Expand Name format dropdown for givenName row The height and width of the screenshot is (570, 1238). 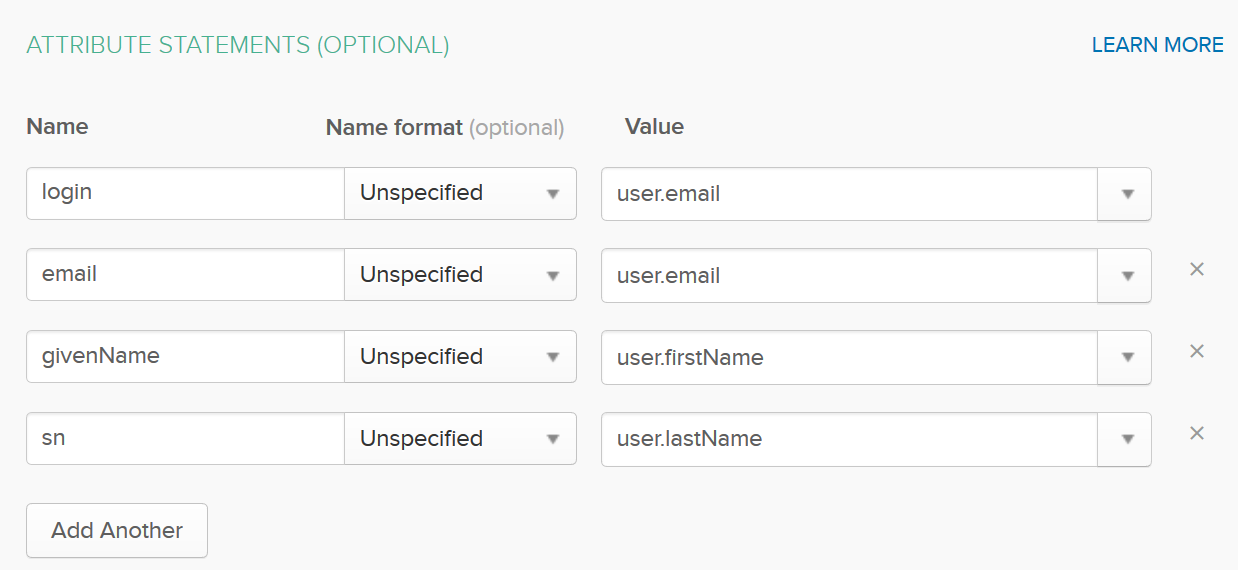460,357
